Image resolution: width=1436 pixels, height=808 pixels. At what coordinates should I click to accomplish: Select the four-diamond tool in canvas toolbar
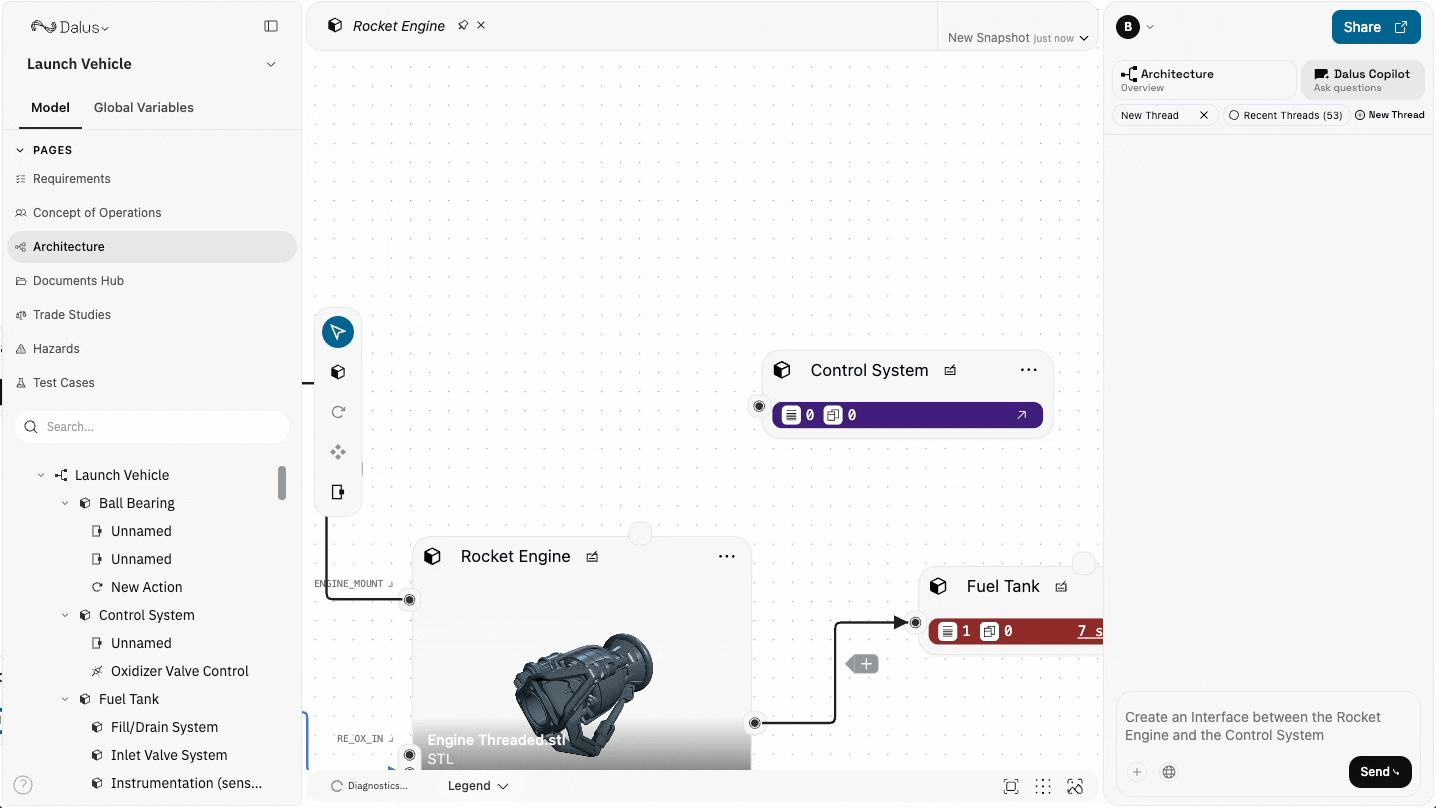[338, 452]
